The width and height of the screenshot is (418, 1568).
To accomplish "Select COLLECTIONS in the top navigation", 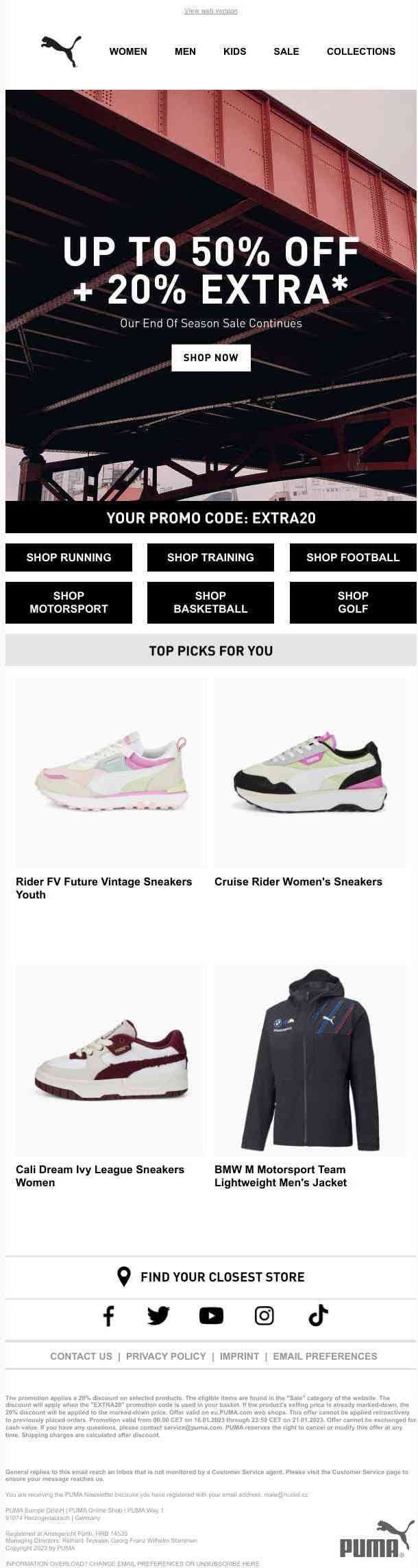I will tap(361, 51).
